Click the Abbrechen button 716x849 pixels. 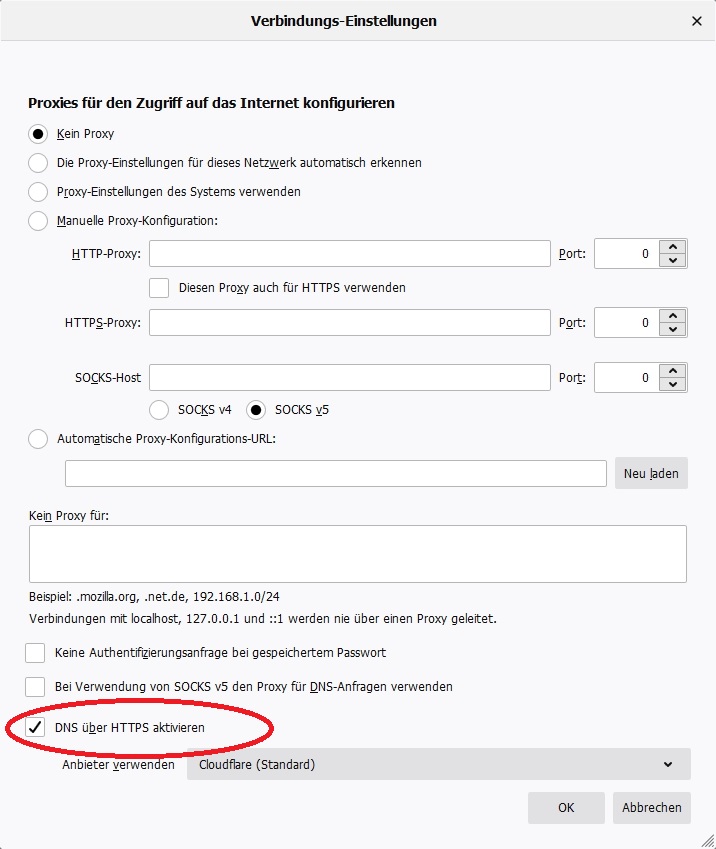pyautogui.click(x=652, y=808)
